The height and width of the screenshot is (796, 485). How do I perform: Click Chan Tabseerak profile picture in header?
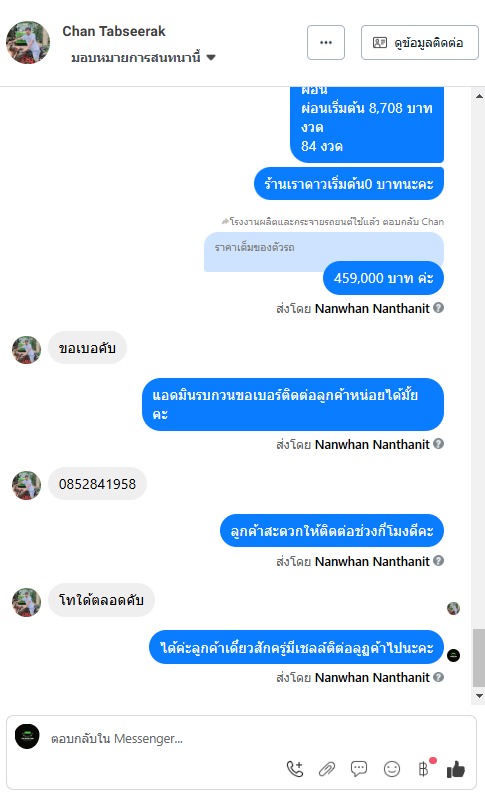pos(28,43)
